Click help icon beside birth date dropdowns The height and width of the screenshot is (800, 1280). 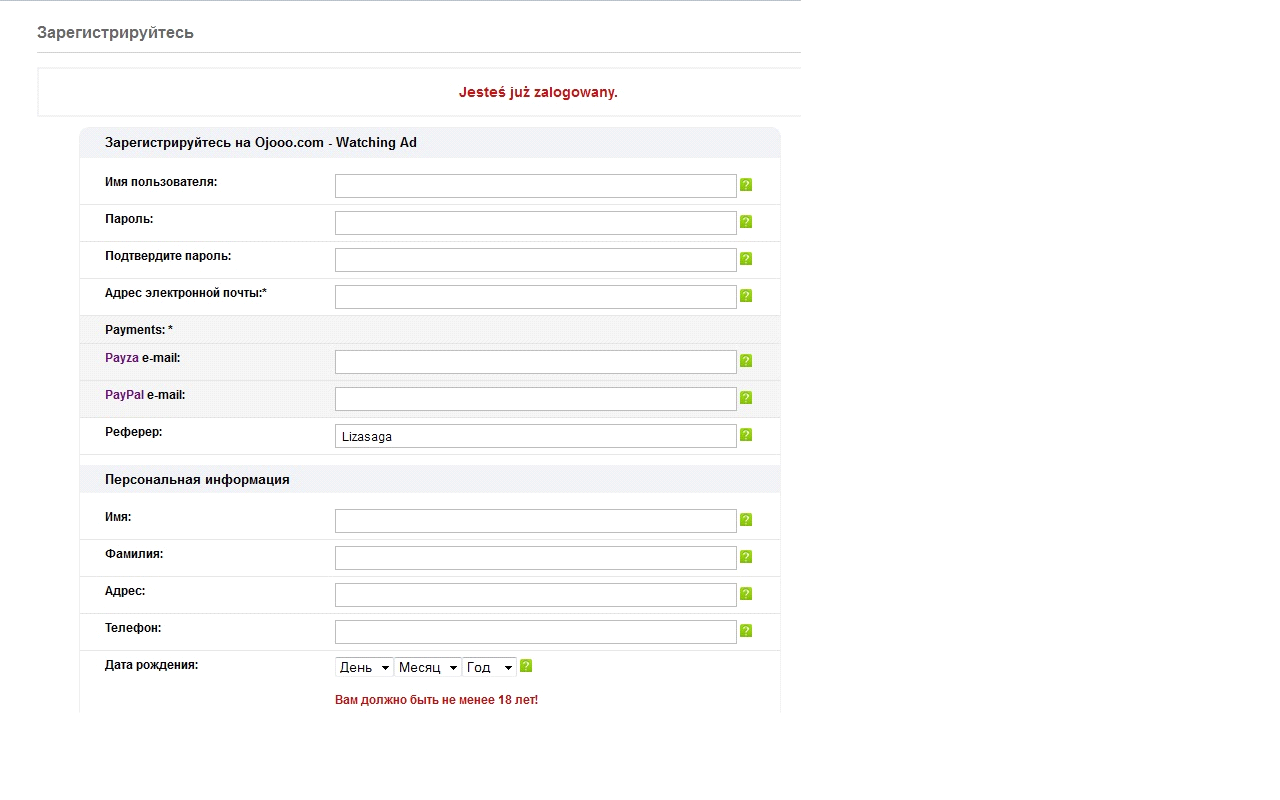526,666
